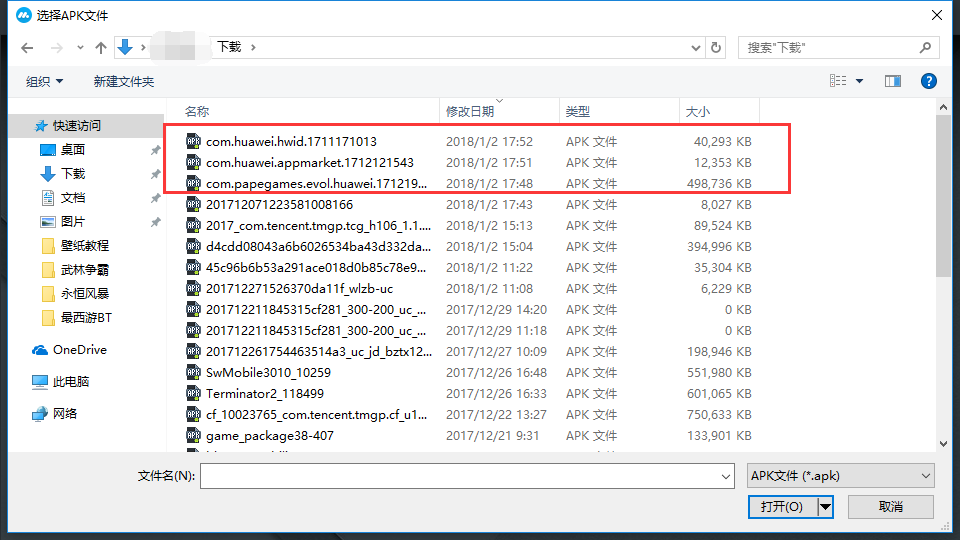The width and height of the screenshot is (960, 540).
Task: Click the 新建文件夹 toolbar button
Action: 124,81
